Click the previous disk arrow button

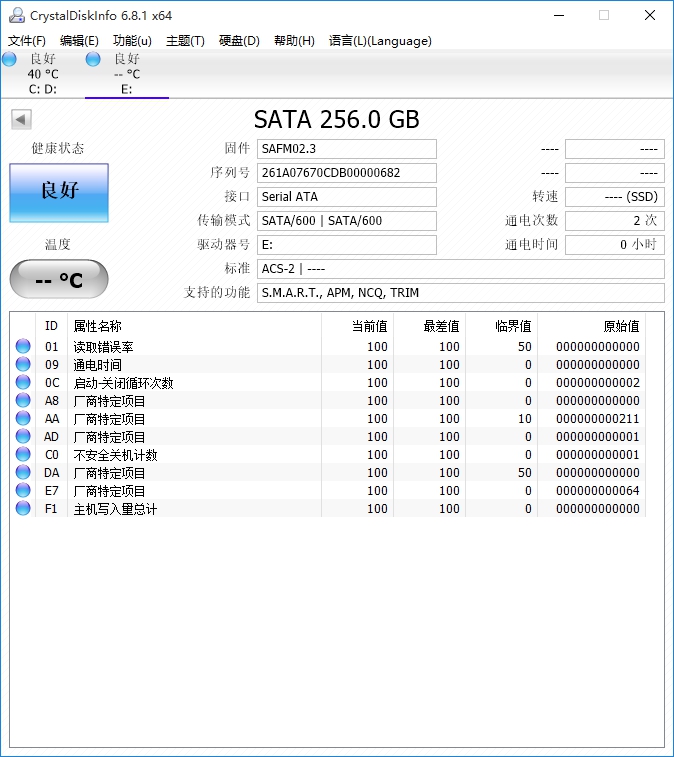(21, 120)
